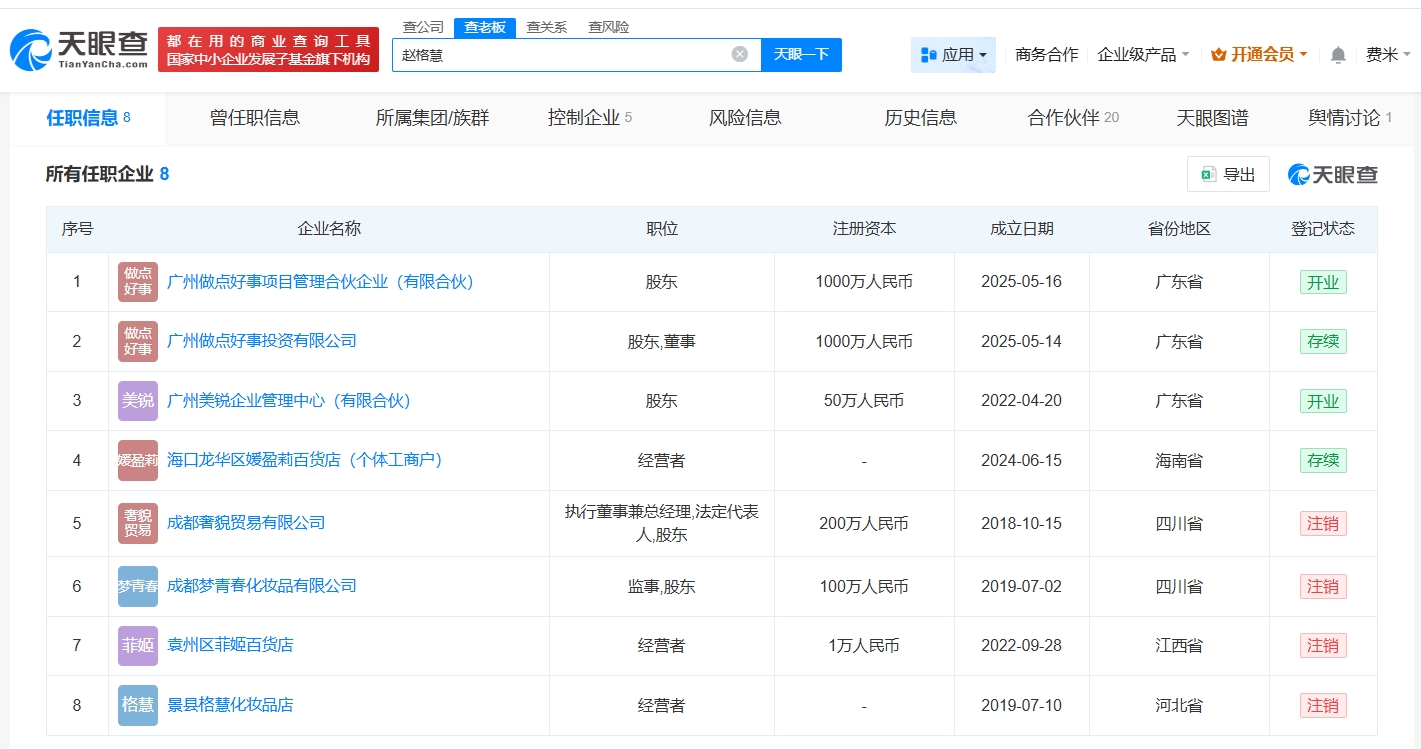Click the 50万人民币 capital cell
Image resolution: width=1421 pixels, height=749 pixels.
tap(864, 401)
